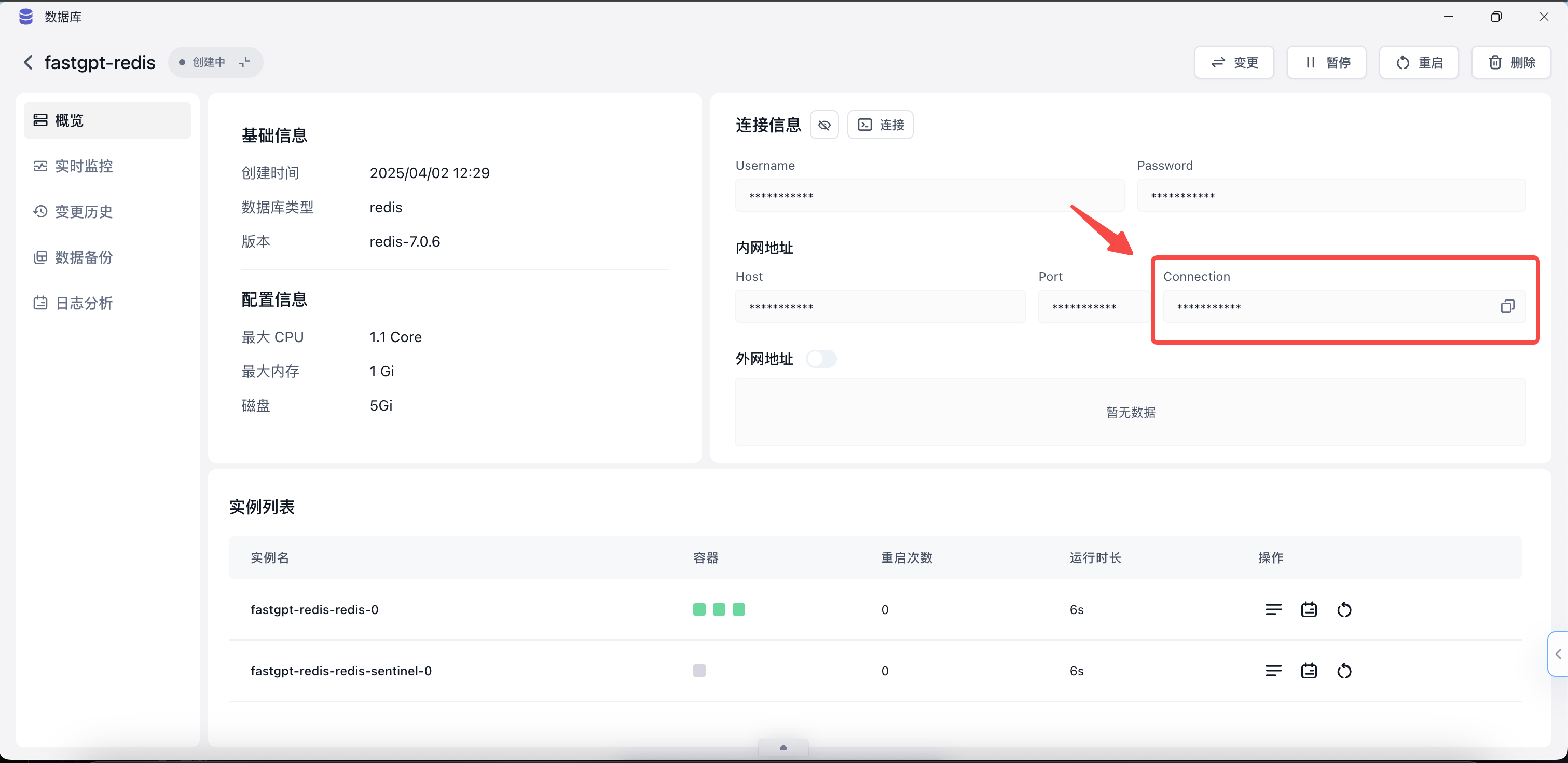Open the 日志分析 log analysis tab
This screenshot has height=763, width=1568.
pos(84,303)
